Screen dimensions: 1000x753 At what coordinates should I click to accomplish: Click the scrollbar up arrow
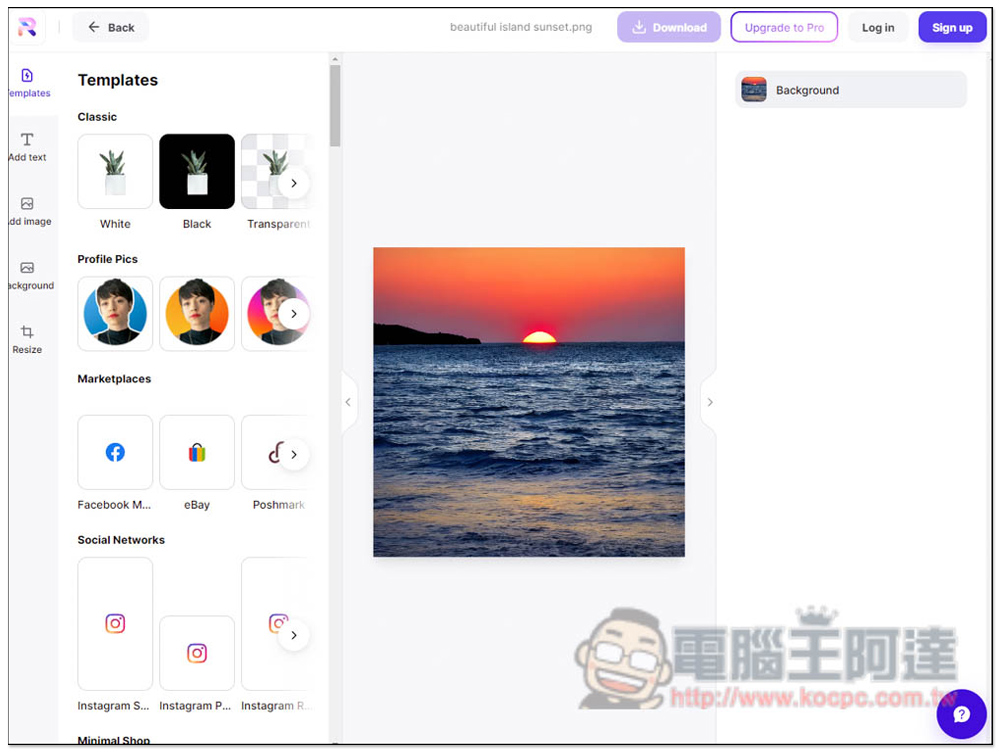(335, 59)
